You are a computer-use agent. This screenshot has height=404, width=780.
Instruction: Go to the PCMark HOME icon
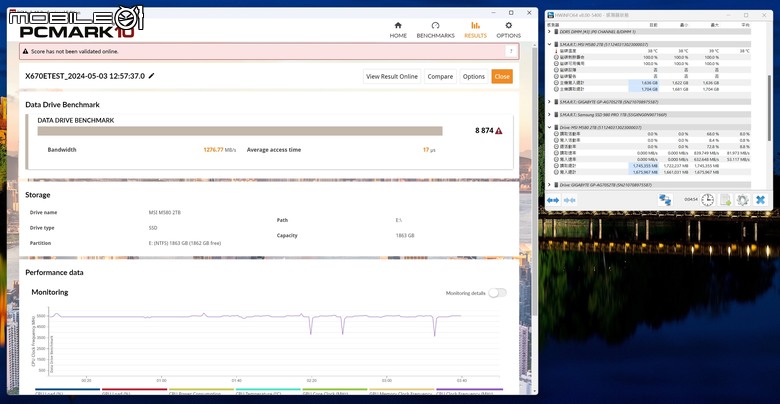(x=398, y=25)
